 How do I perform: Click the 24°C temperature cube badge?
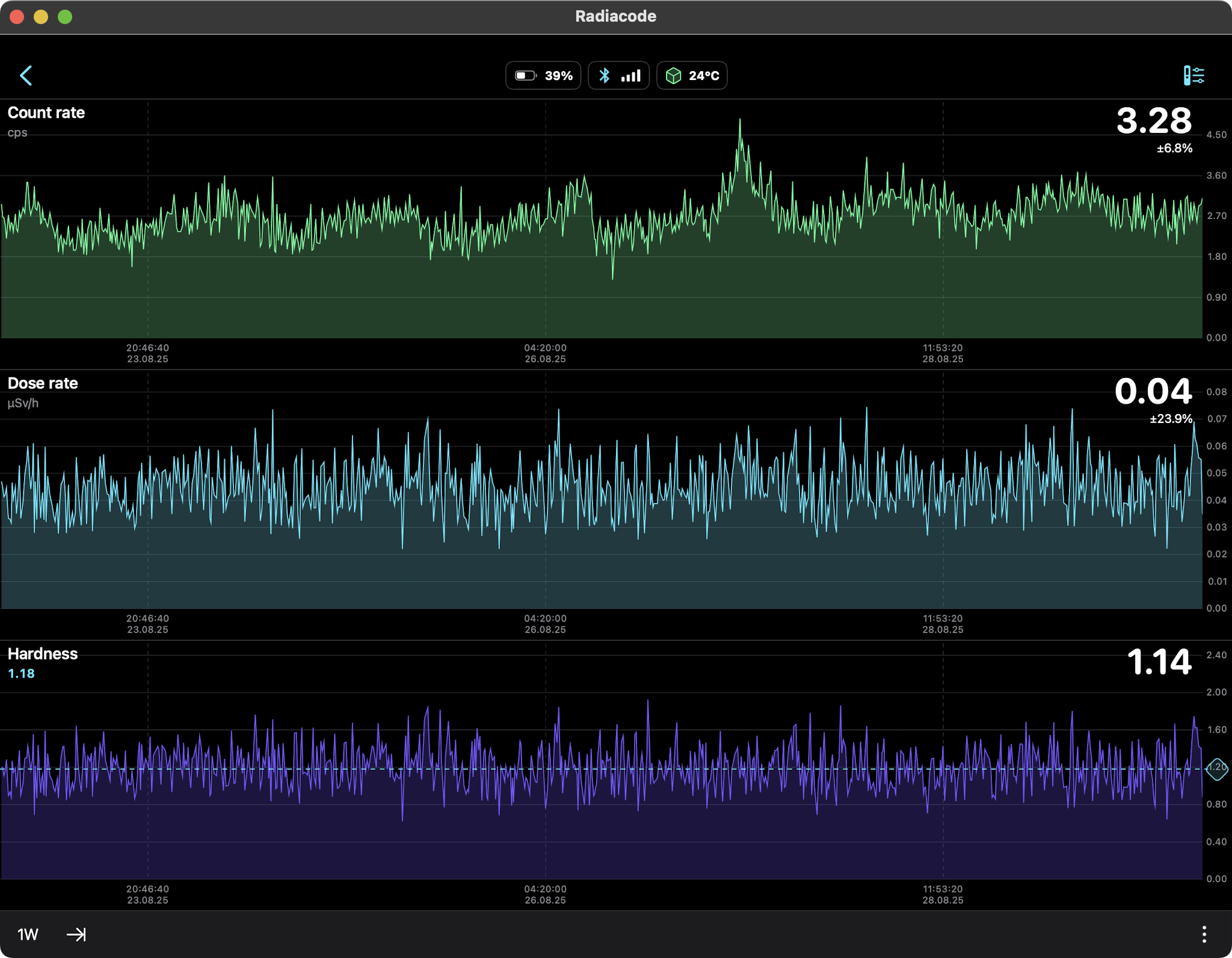pyautogui.click(x=692, y=76)
